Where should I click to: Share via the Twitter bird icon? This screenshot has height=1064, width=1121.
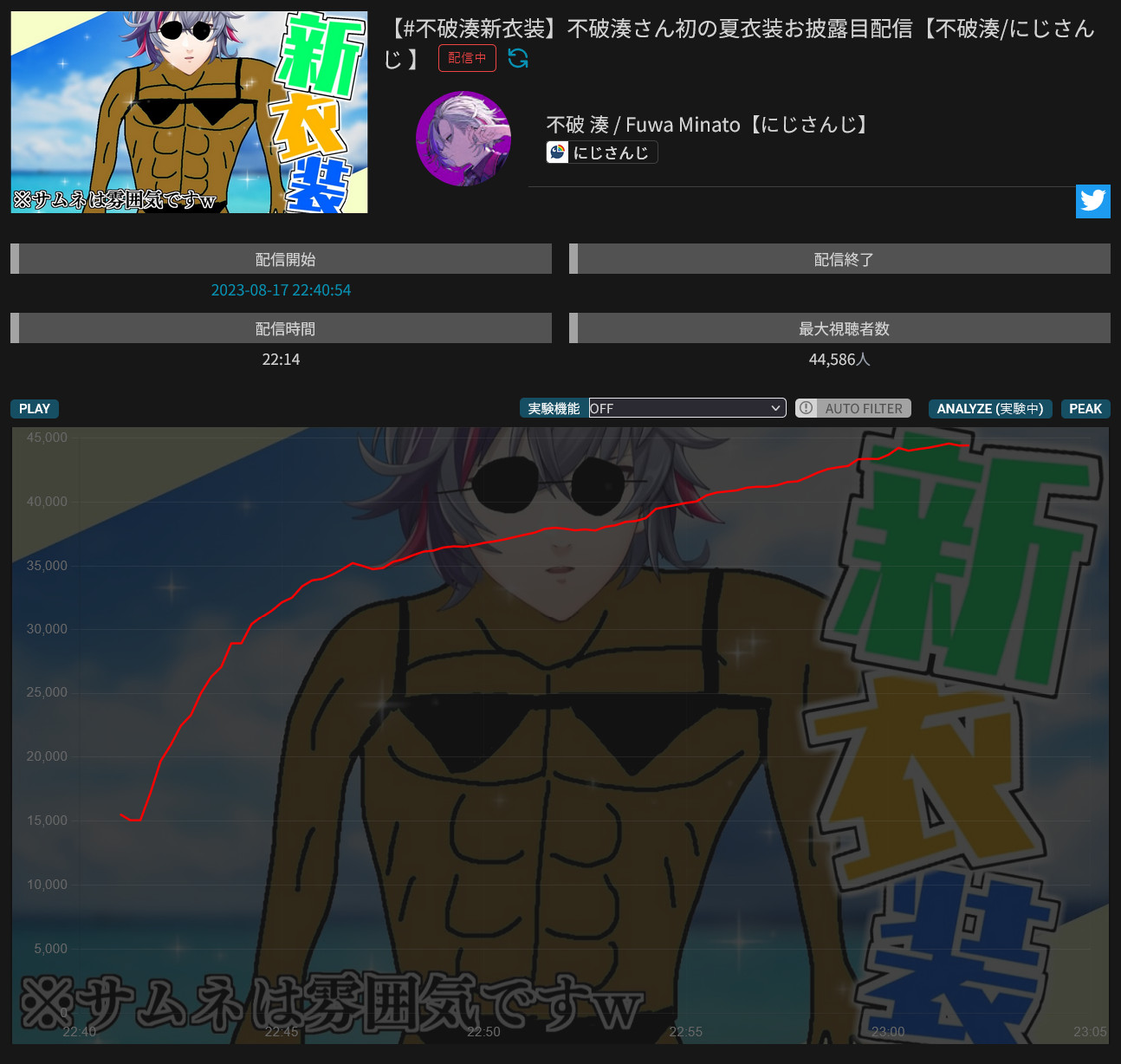click(x=1093, y=201)
